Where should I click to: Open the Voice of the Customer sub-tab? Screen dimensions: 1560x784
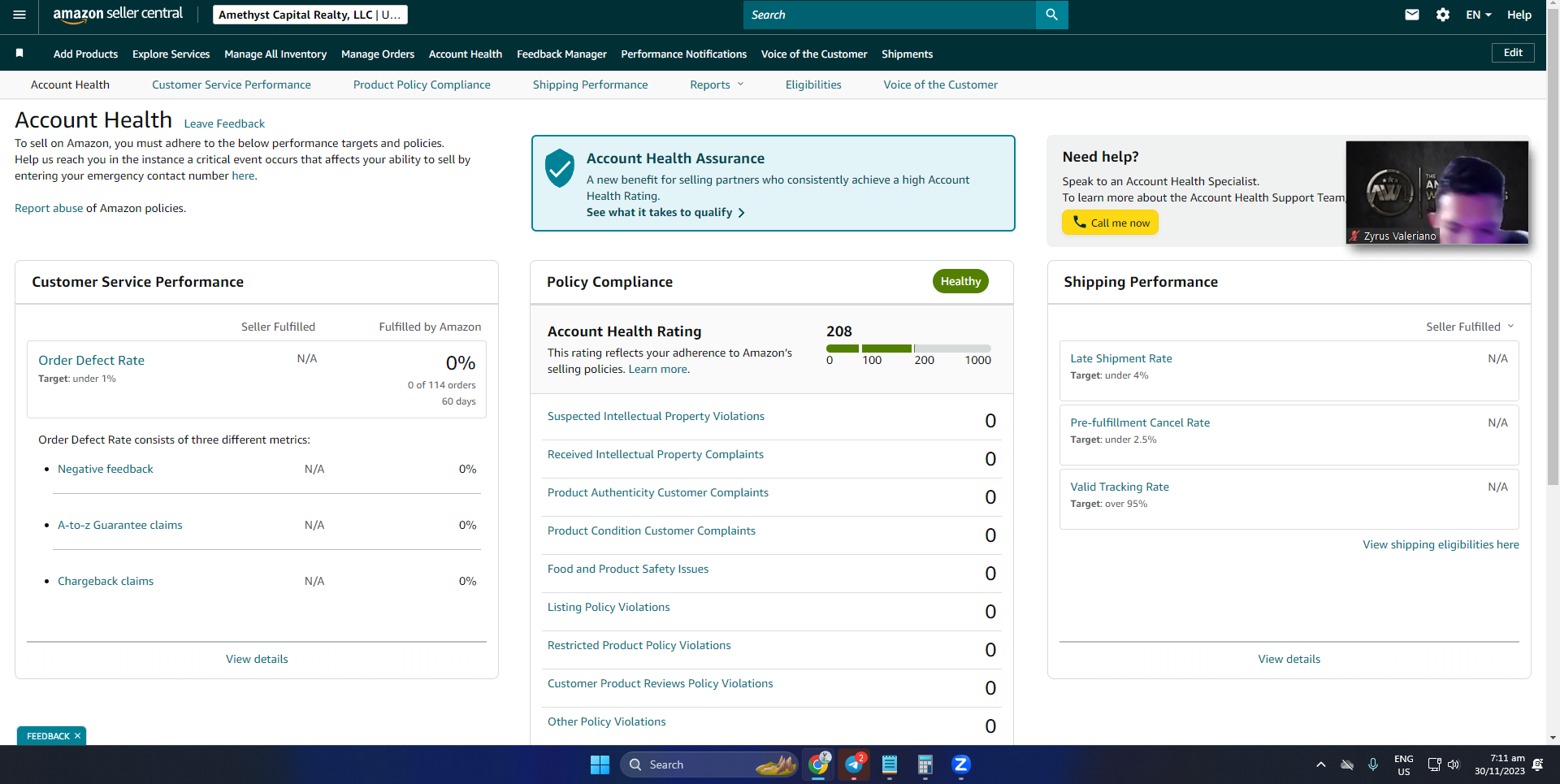point(940,84)
